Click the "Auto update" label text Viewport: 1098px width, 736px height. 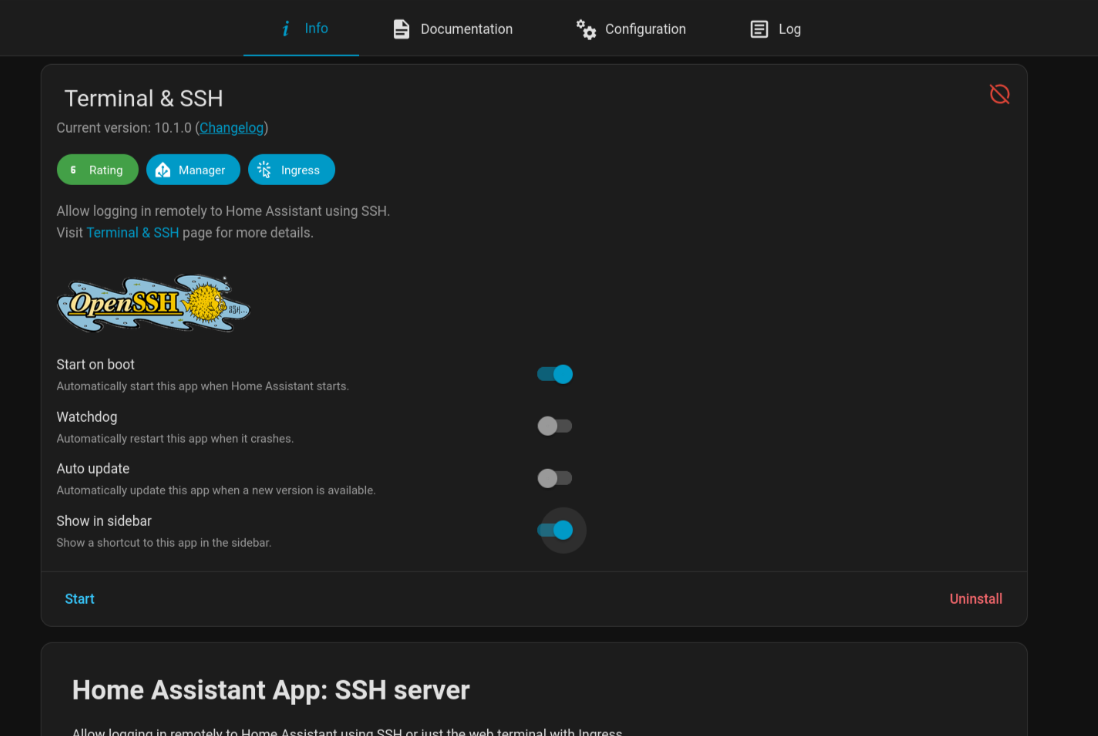point(93,468)
